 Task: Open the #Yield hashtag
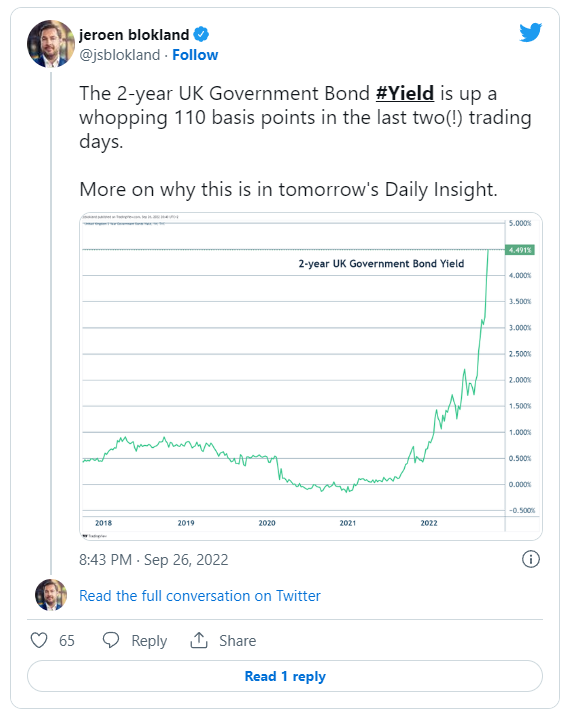pyautogui.click(x=405, y=93)
